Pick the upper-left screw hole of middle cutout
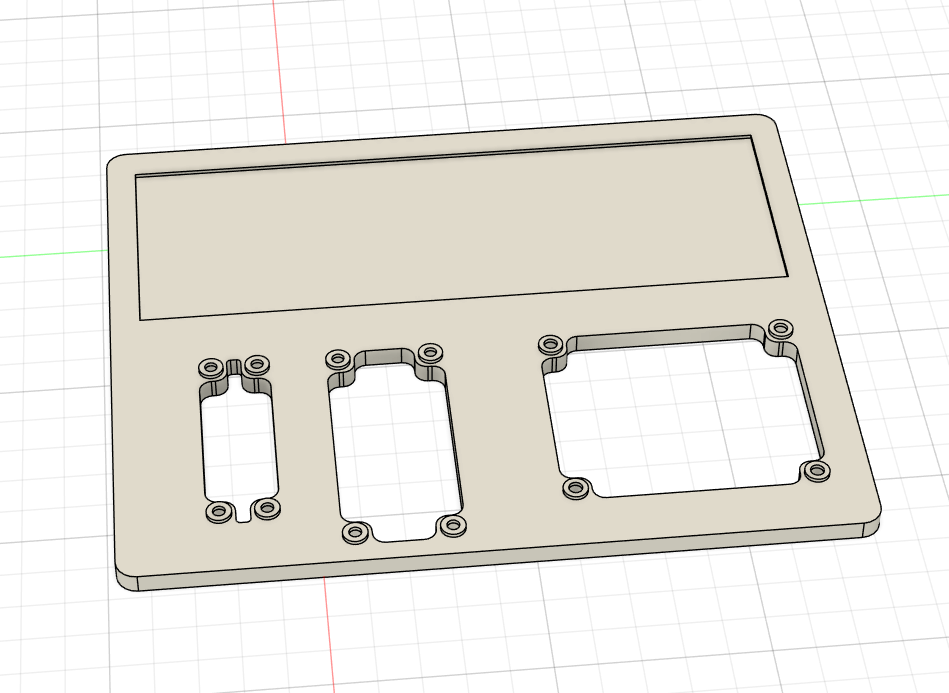949x693 pixels. [339, 358]
